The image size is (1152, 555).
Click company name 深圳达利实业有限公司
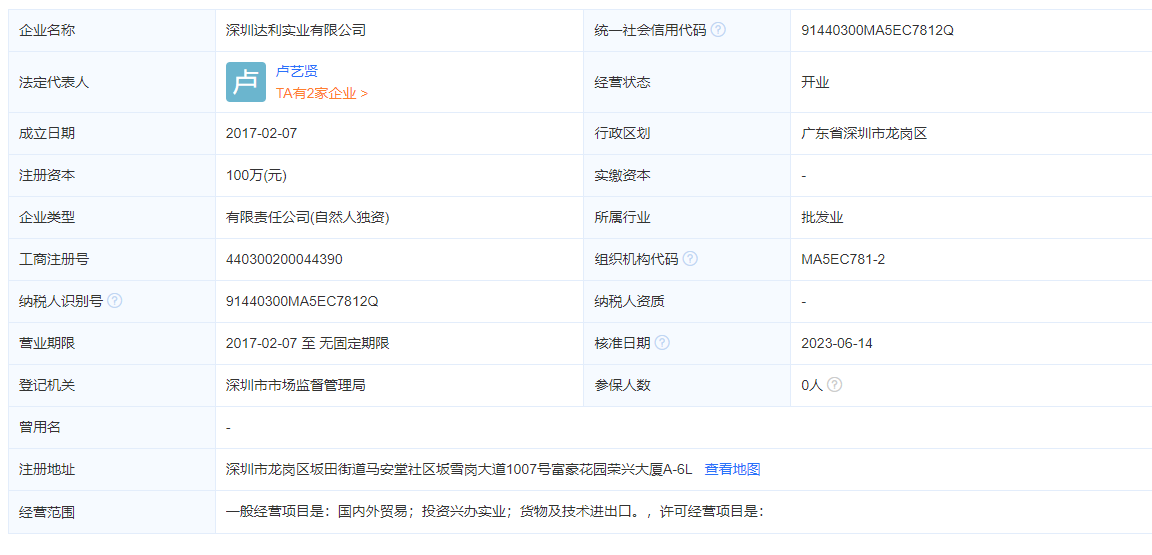coord(296,30)
